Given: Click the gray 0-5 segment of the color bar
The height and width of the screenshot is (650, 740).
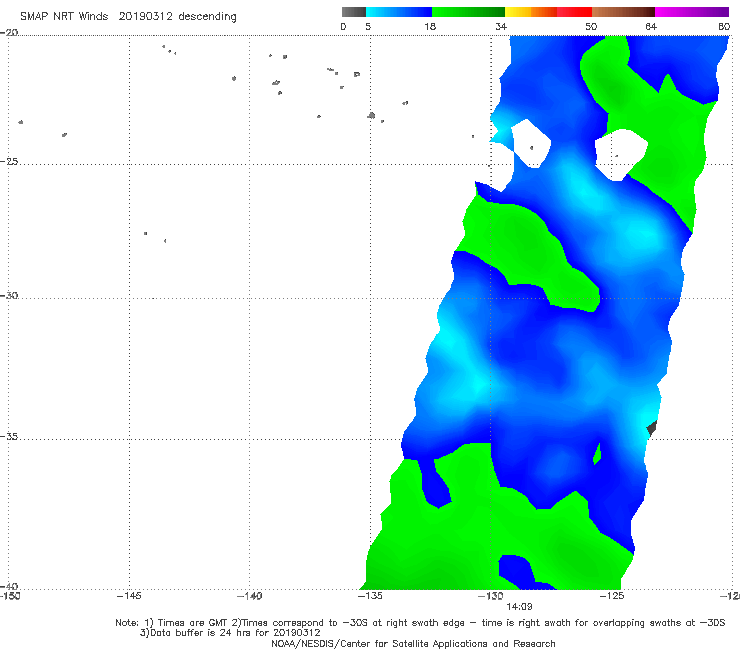Looking at the screenshot, I should (354, 12).
